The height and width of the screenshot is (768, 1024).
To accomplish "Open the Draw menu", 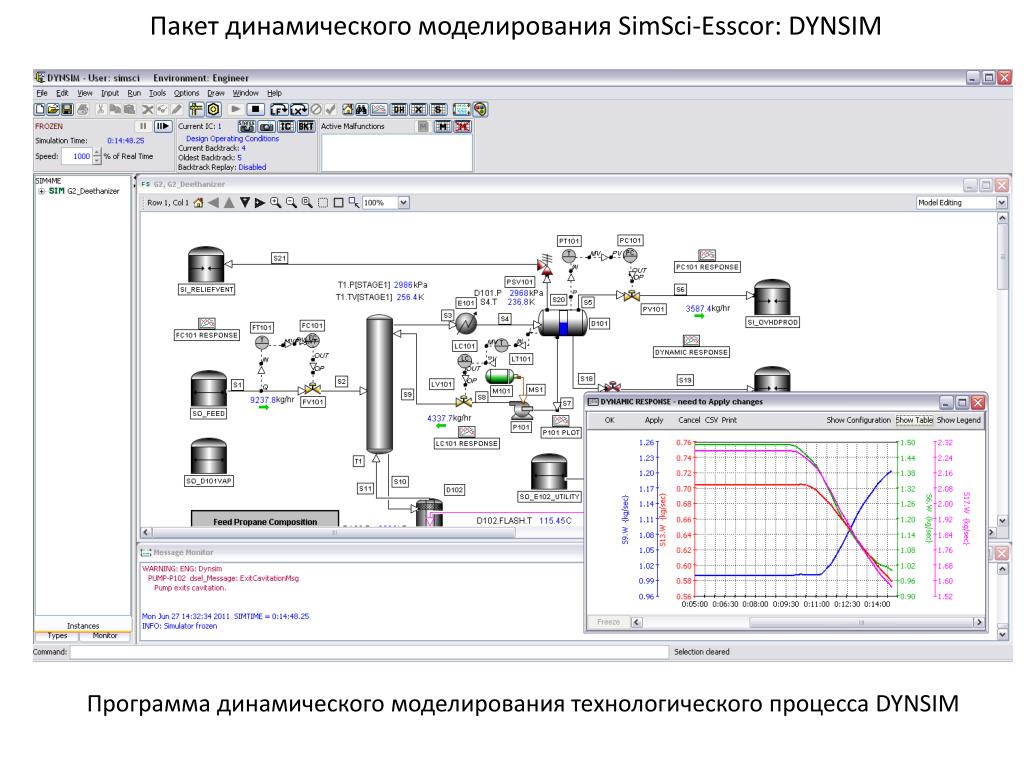I will click(x=216, y=93).
